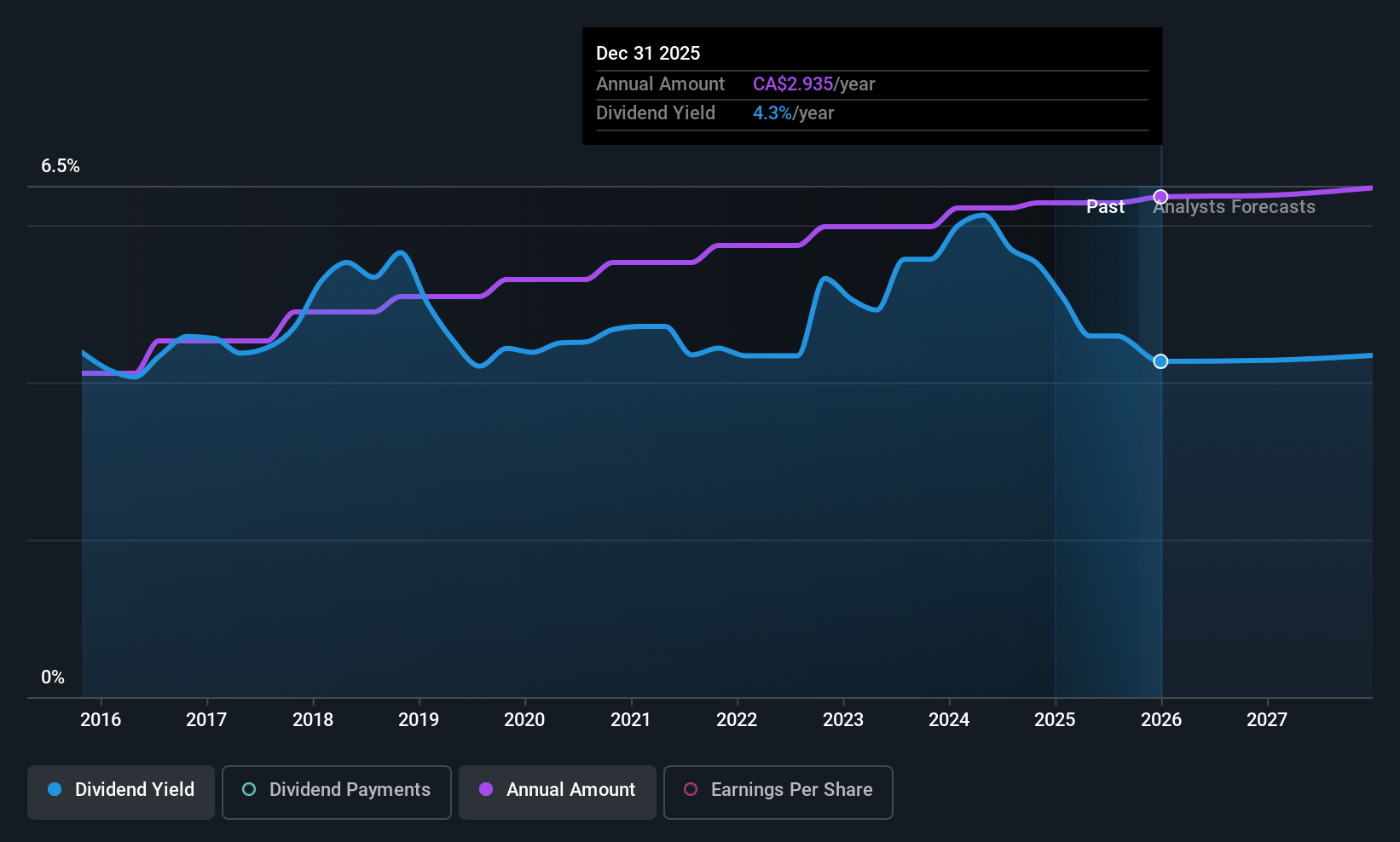
Task: Enable the Dividend Payments series
Action: tap(336, 792)
